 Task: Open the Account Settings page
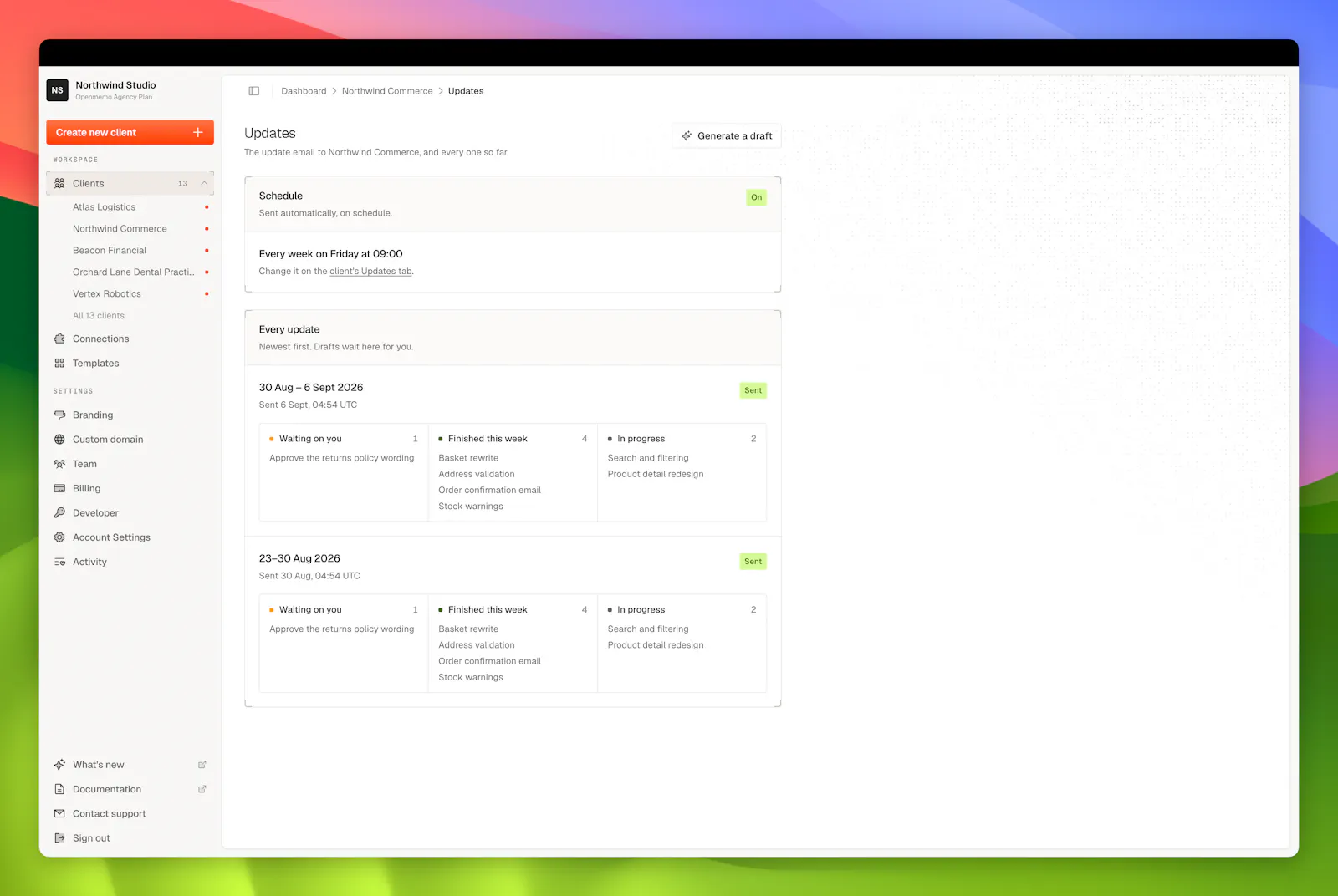tap(130, 537)
